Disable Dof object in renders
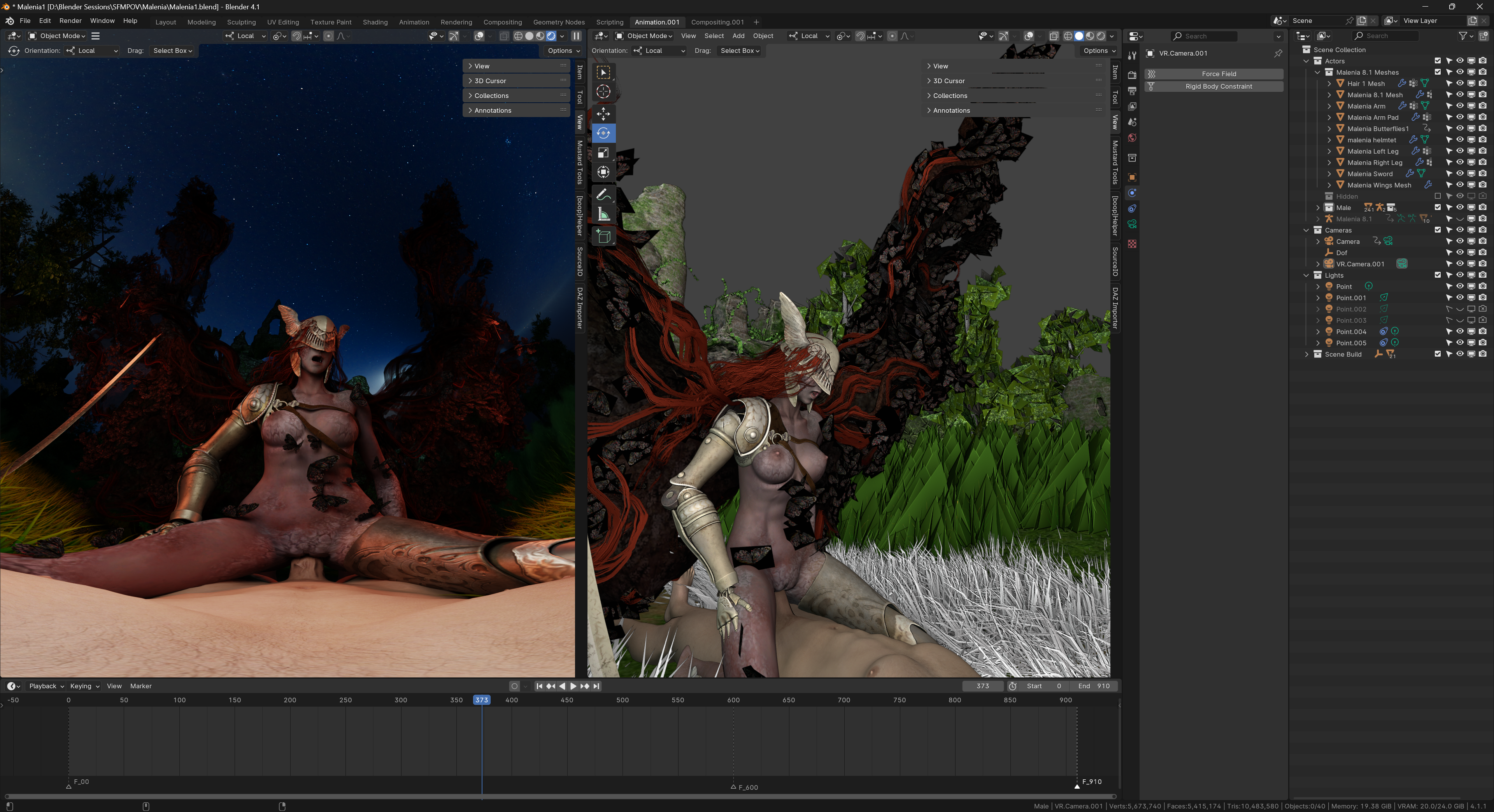Viewport: 1494px width, 812px height. [1482, 253]
